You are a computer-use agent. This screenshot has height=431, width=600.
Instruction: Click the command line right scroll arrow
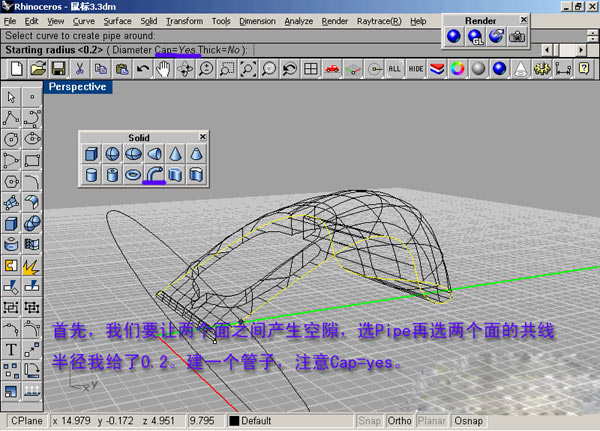581,50
